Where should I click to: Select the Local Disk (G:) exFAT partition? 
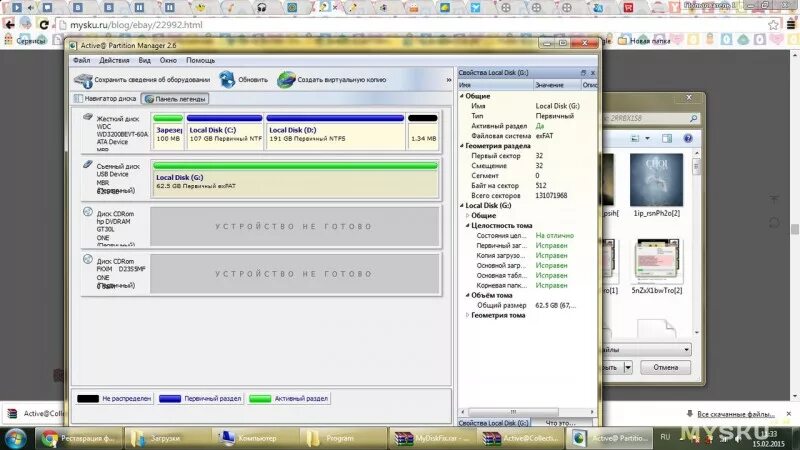[295, 179]
